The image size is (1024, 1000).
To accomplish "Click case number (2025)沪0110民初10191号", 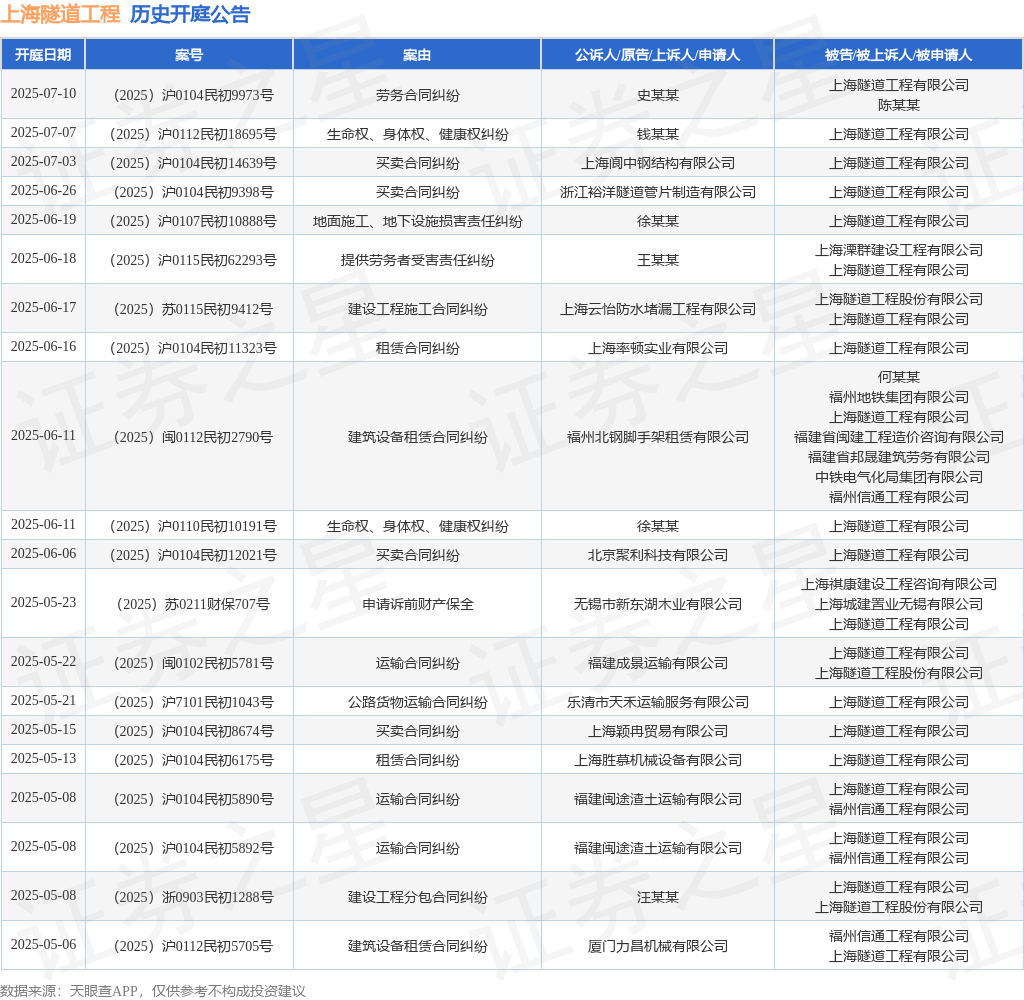I will pos(193,526).
